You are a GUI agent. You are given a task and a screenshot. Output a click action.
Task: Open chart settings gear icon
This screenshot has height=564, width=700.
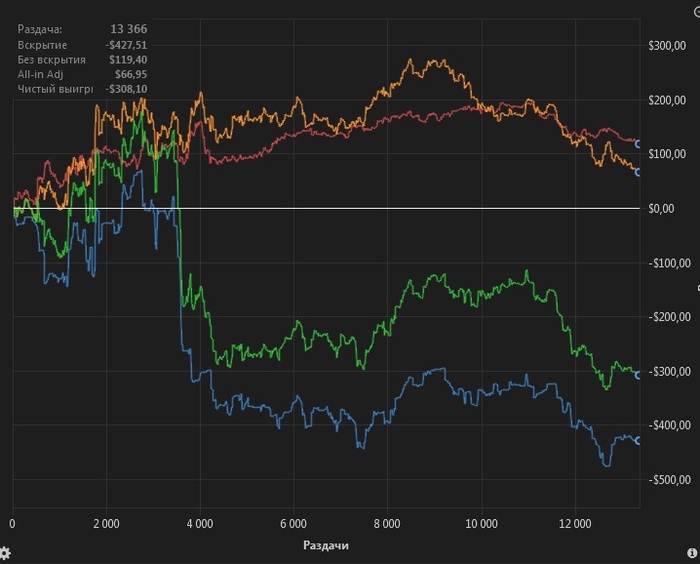(x=5, y=553)
